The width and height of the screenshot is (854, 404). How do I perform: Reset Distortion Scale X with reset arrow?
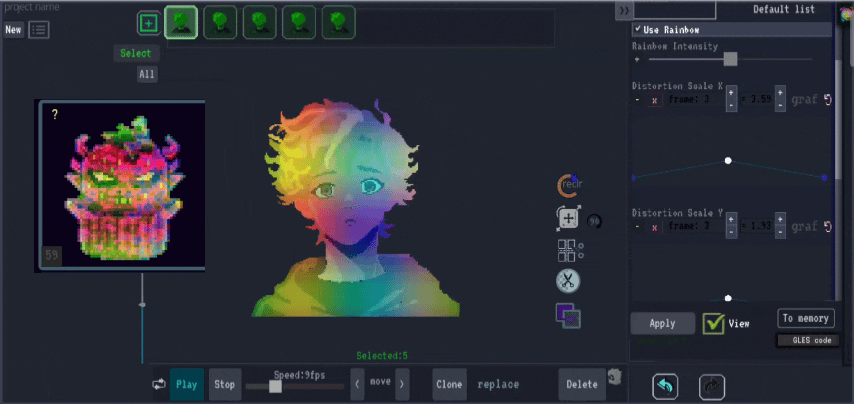click(x=828, y=100)
